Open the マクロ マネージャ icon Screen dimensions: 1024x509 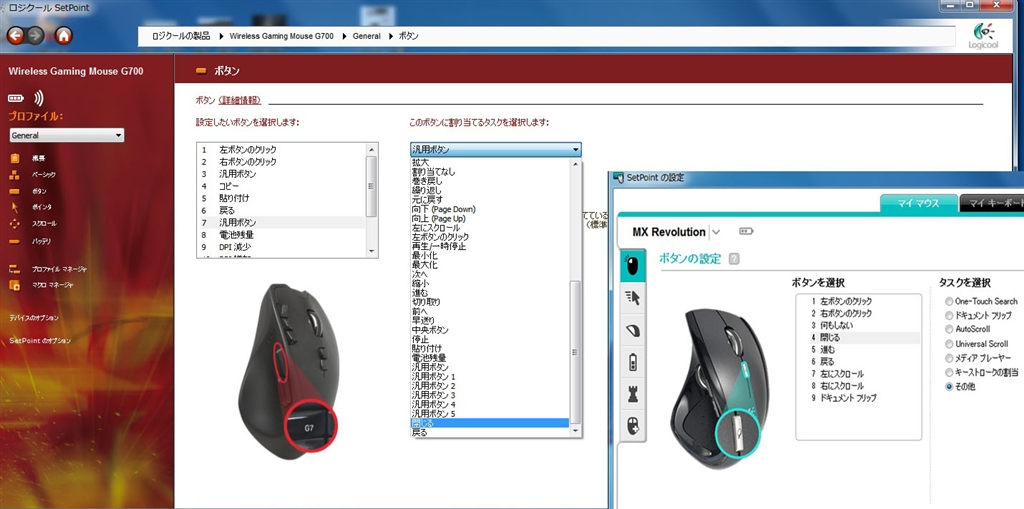point(14,285)
